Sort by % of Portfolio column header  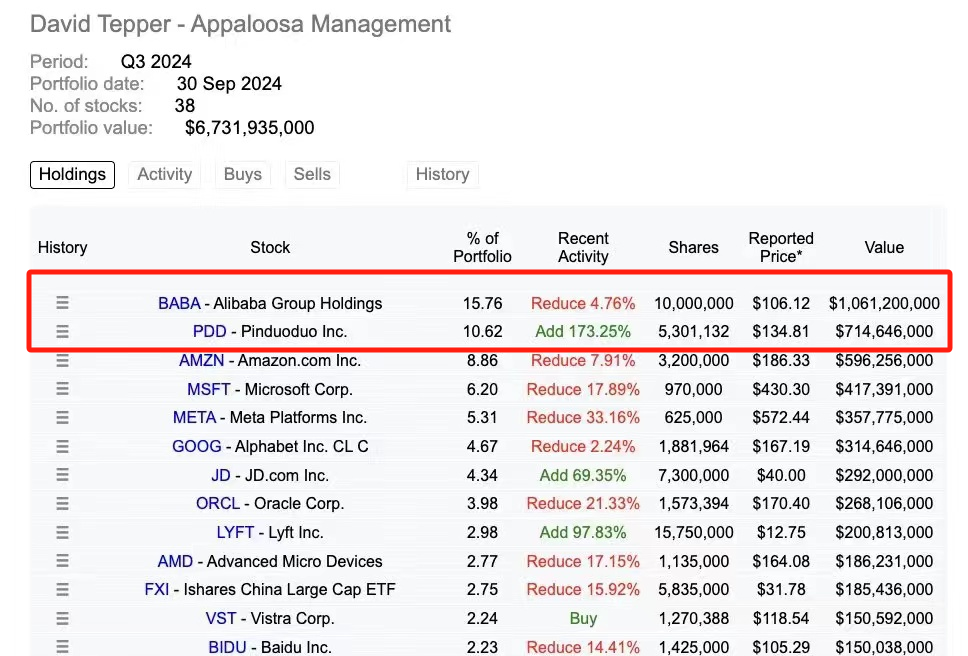[x=482, y=247]
